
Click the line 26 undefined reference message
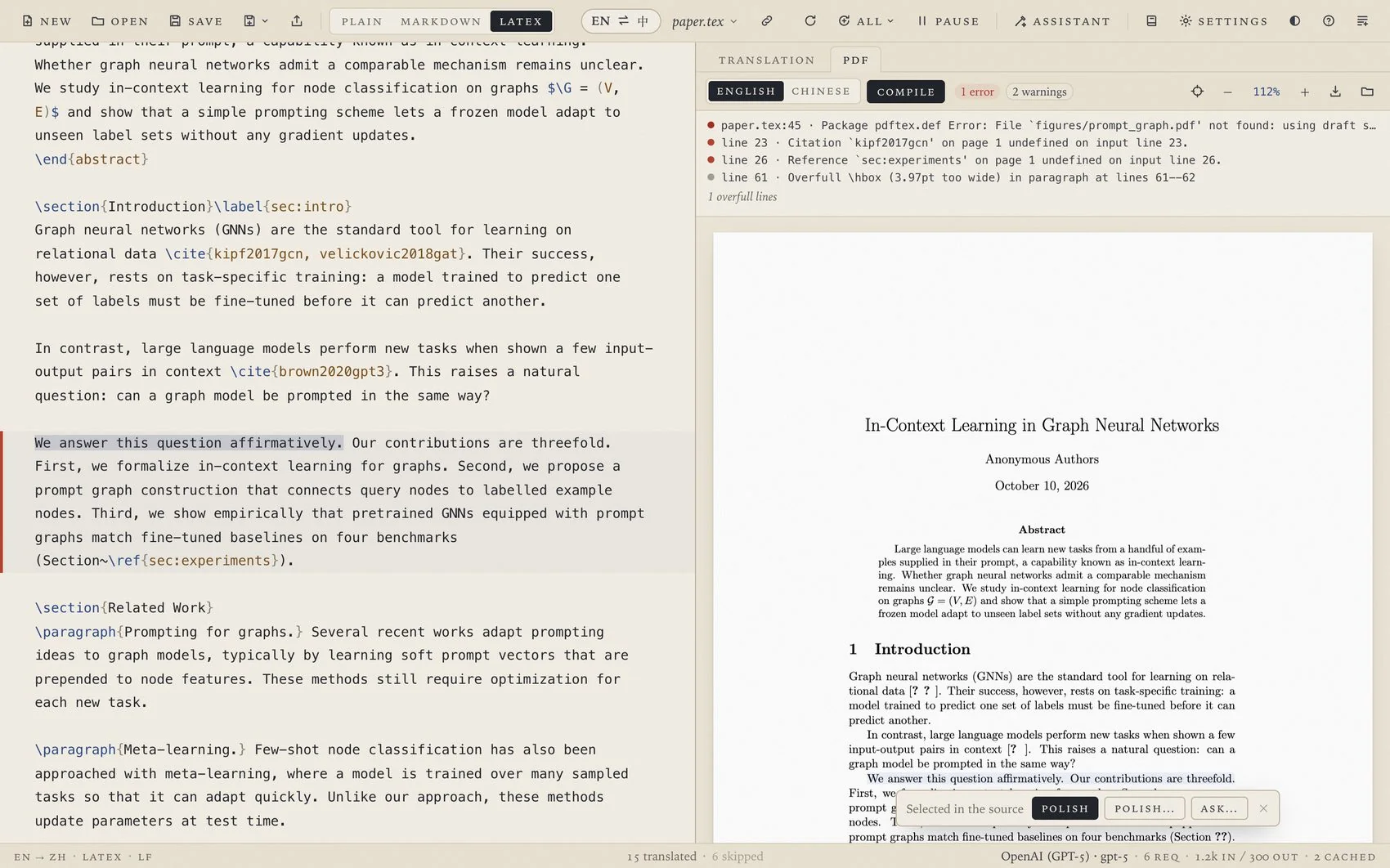(1042, 160)
